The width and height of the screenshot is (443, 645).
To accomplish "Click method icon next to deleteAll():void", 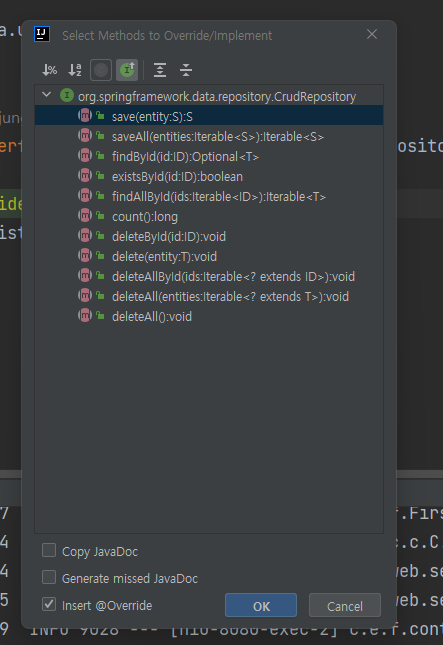I will click(x=85, y=316).
